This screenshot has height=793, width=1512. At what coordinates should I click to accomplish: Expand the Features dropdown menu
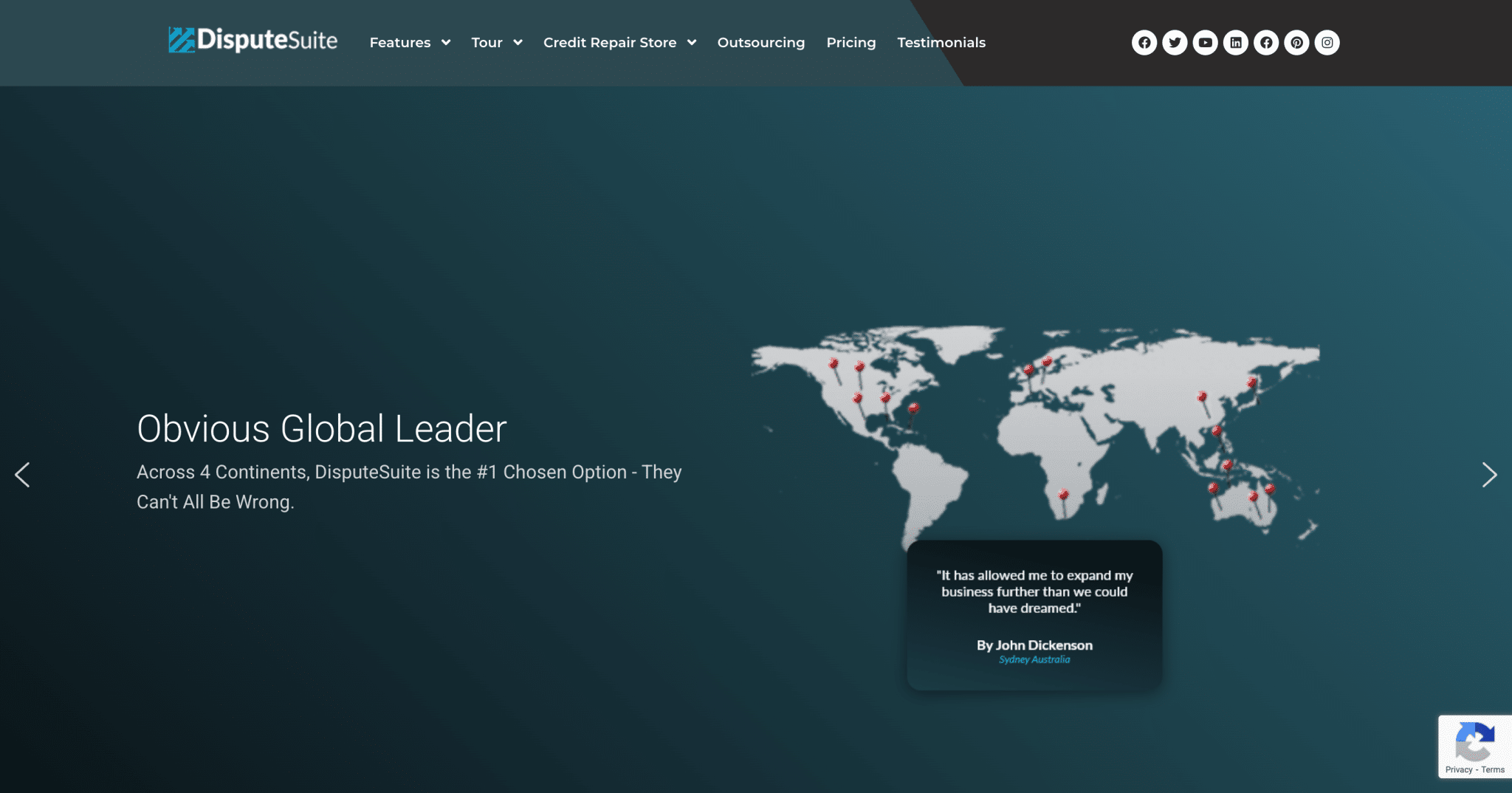click(x=410, y=43)
